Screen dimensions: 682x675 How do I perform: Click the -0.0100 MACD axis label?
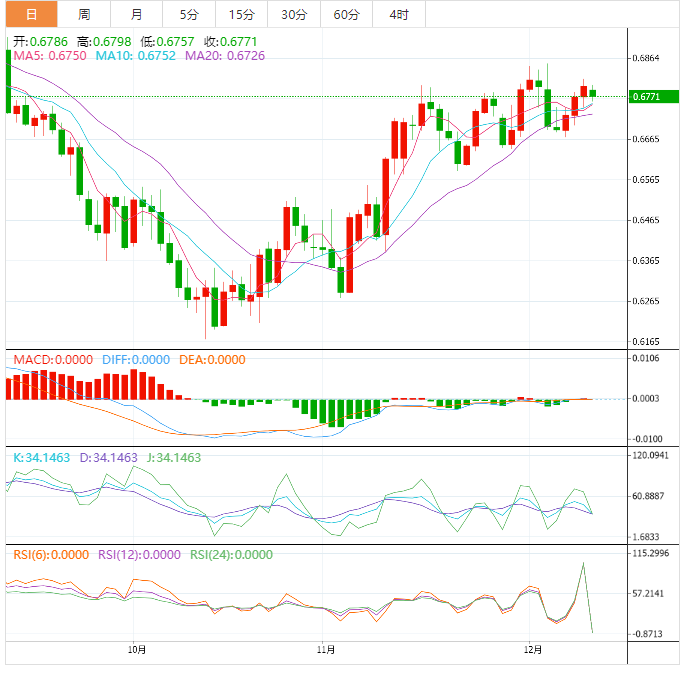(647, 439)
